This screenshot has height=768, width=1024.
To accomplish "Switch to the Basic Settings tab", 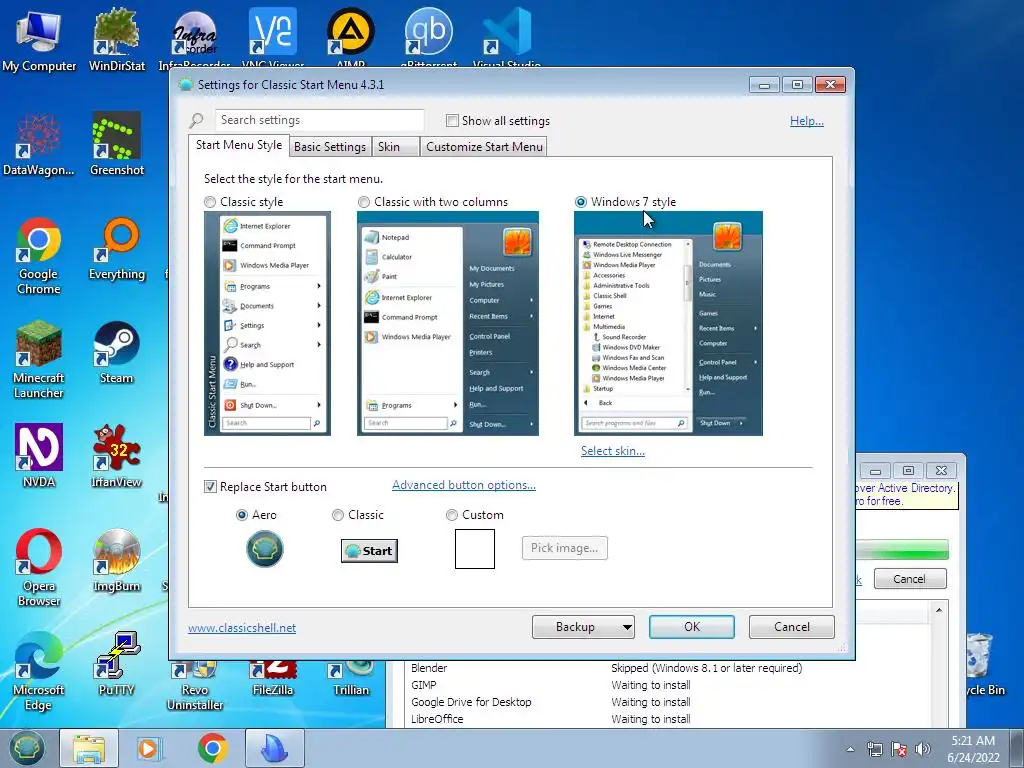I will [330, 147].
